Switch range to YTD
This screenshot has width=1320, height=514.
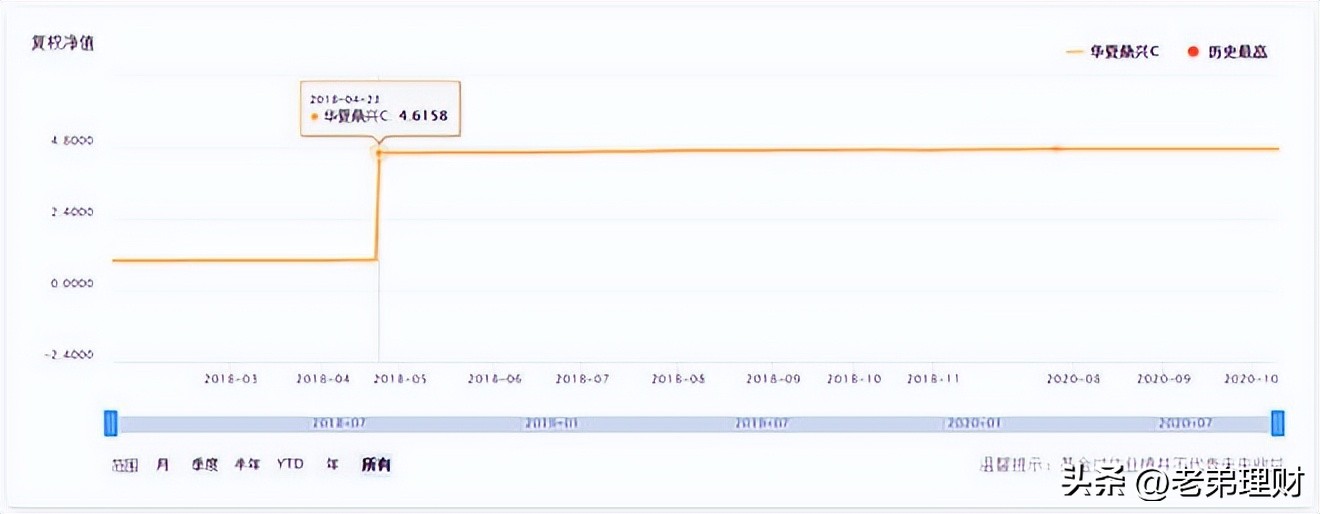(290, 464)
